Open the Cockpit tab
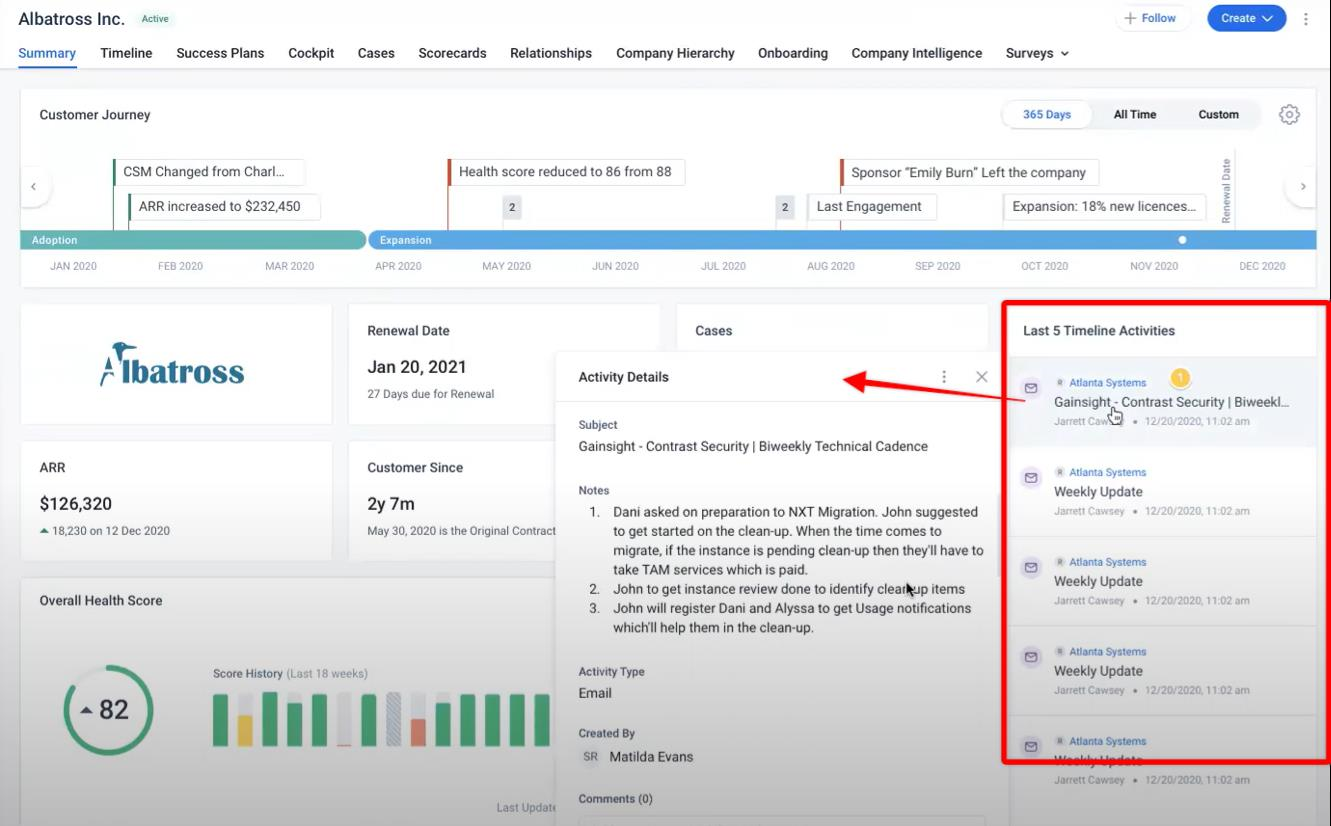Viewport: 1331px width, 826px height. coord(311,53)
